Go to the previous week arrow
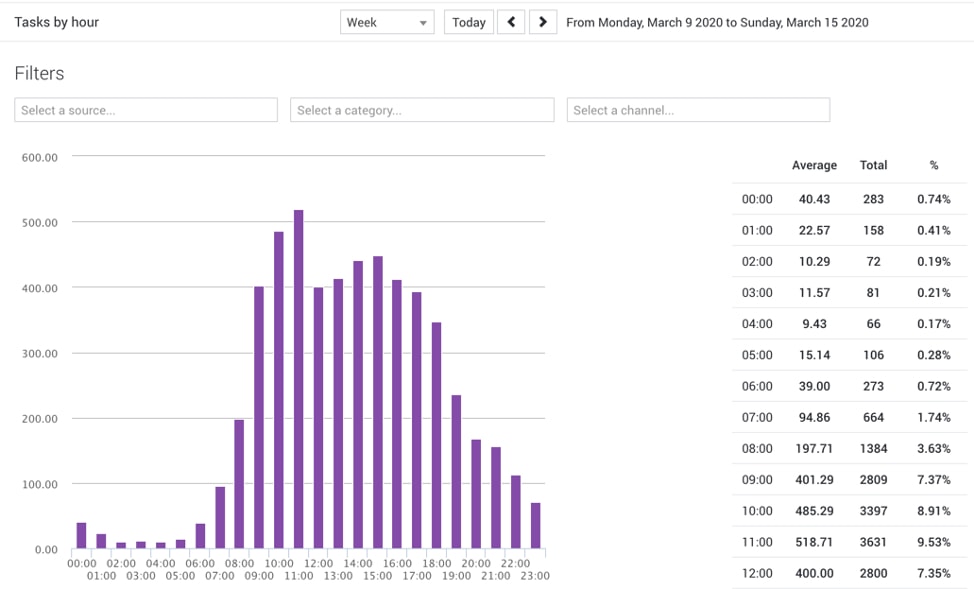The height and width of the screenshot is (589, 974). coord(511,22)
